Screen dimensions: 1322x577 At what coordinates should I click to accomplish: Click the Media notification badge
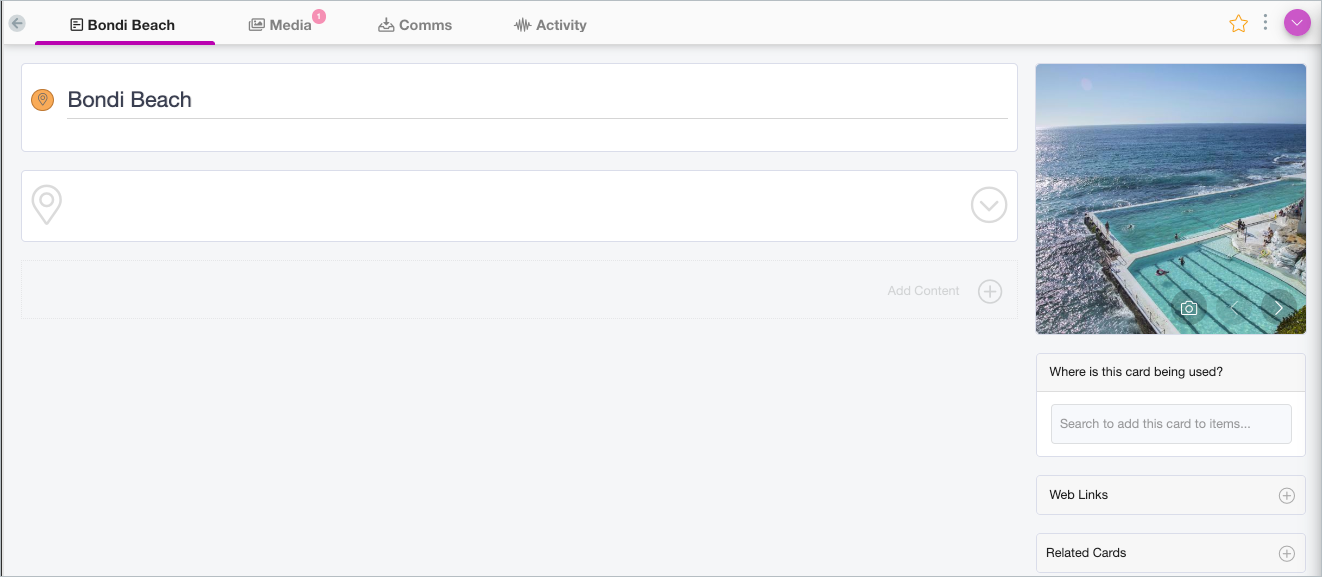(319, 16)
